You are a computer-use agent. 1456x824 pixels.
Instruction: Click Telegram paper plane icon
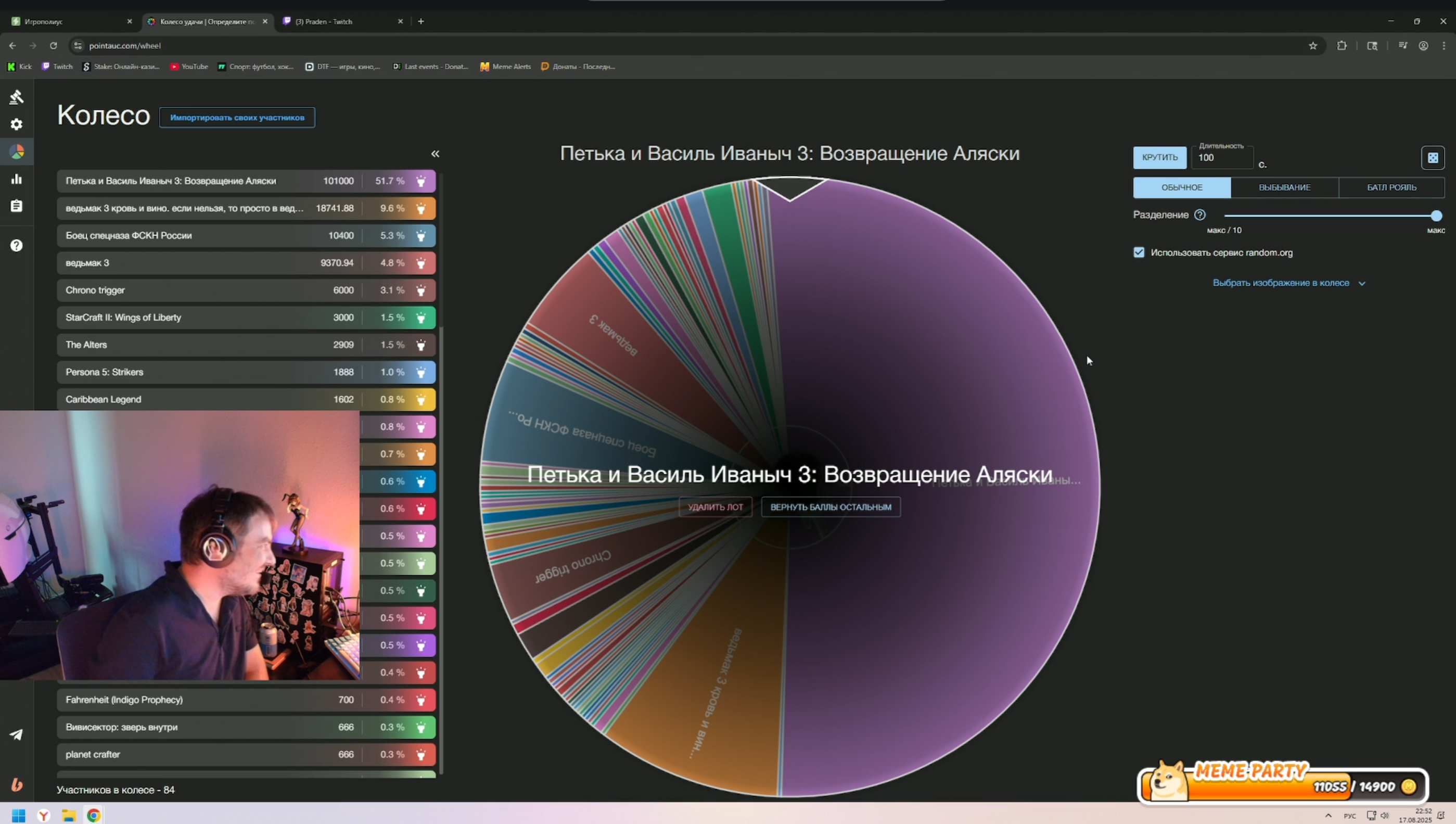click(x=17, y=734)
